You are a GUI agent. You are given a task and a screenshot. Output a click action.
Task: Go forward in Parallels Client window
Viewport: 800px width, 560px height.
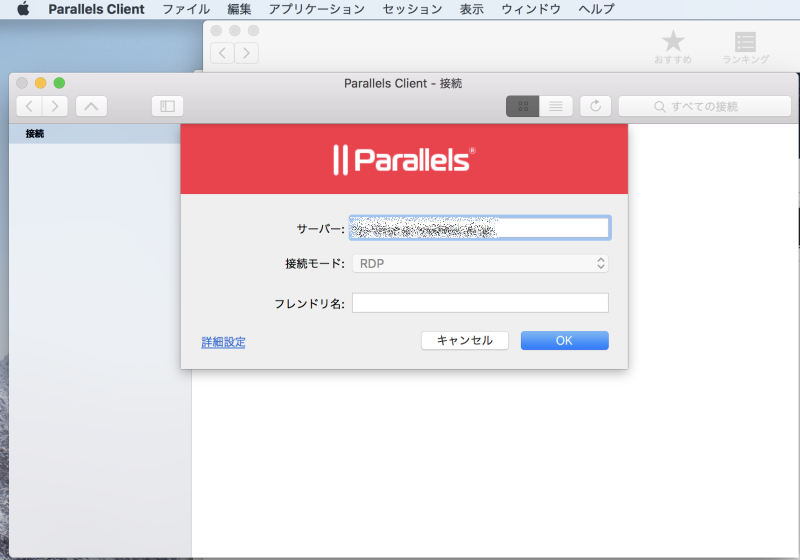55,106
